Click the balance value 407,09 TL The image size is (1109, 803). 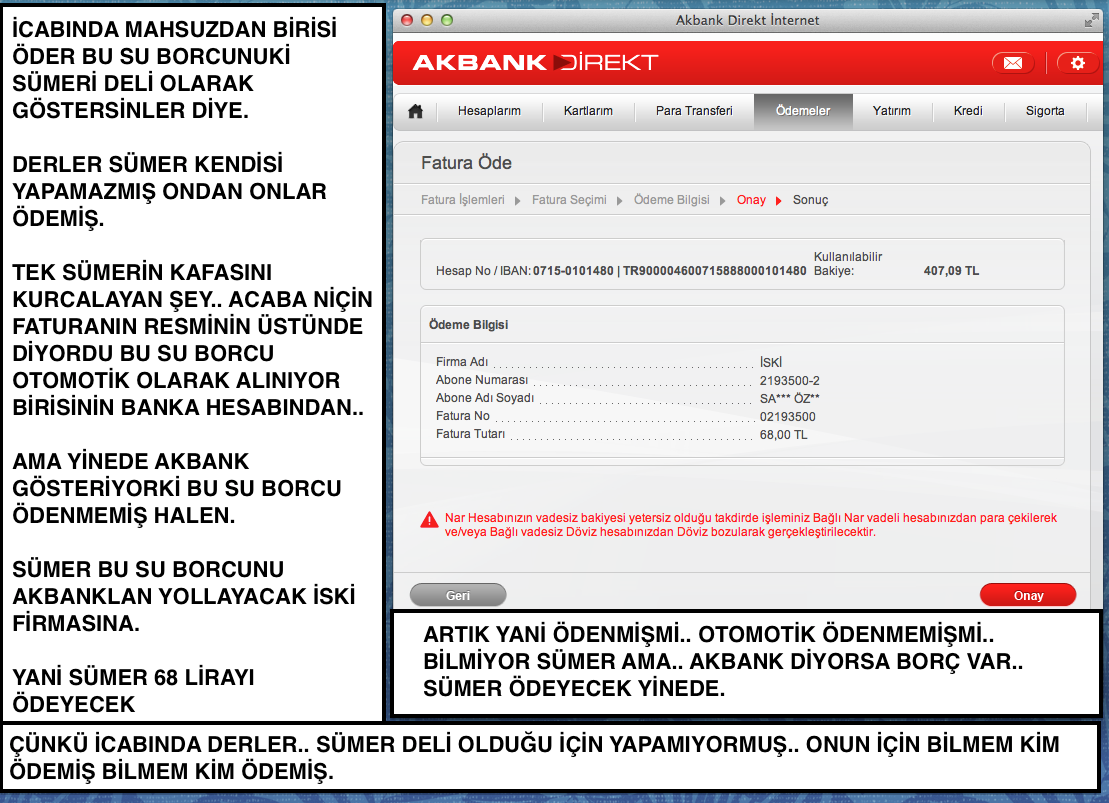tap(951, 271)
